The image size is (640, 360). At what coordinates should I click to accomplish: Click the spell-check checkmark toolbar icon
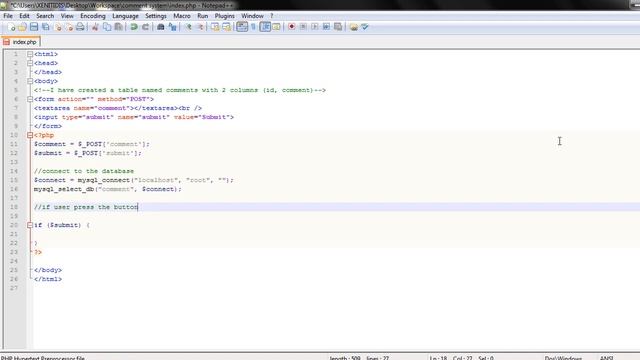pos(364,27)
